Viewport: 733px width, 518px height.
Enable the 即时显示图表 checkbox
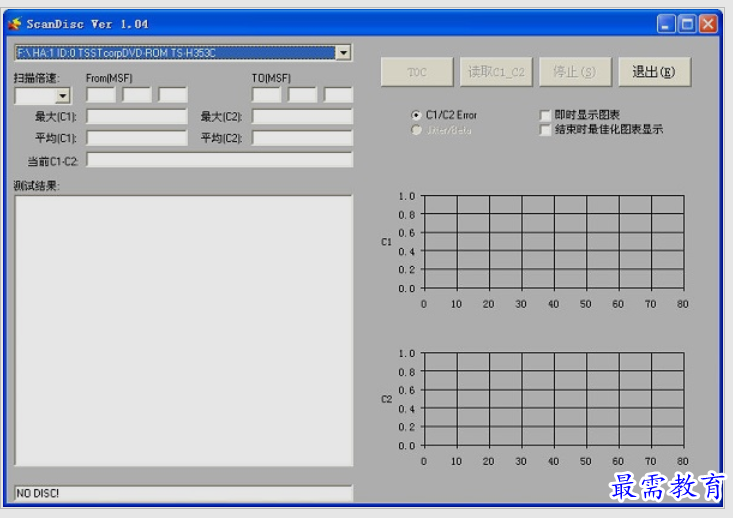(x=545, y=115)
